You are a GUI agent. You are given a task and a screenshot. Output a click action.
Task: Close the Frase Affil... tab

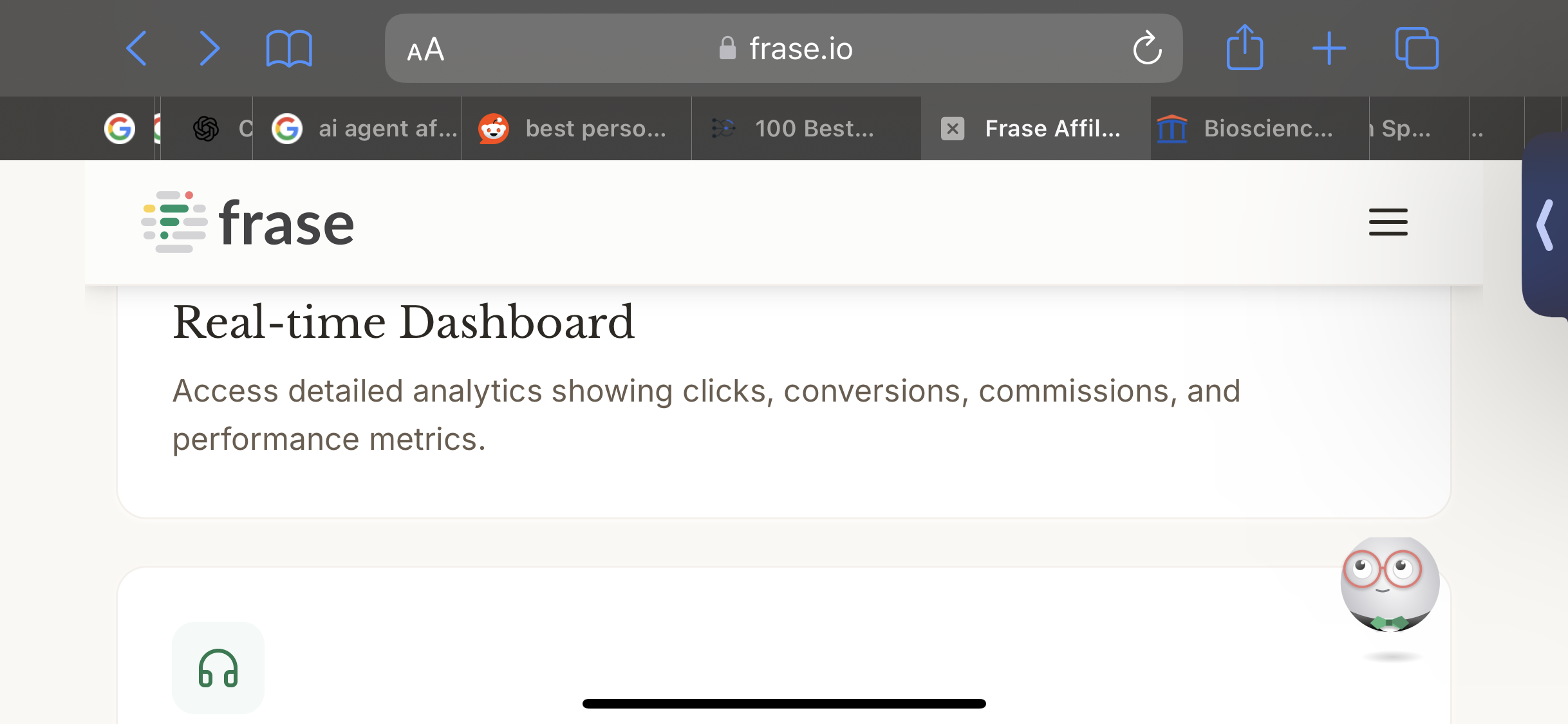[953, 129]
